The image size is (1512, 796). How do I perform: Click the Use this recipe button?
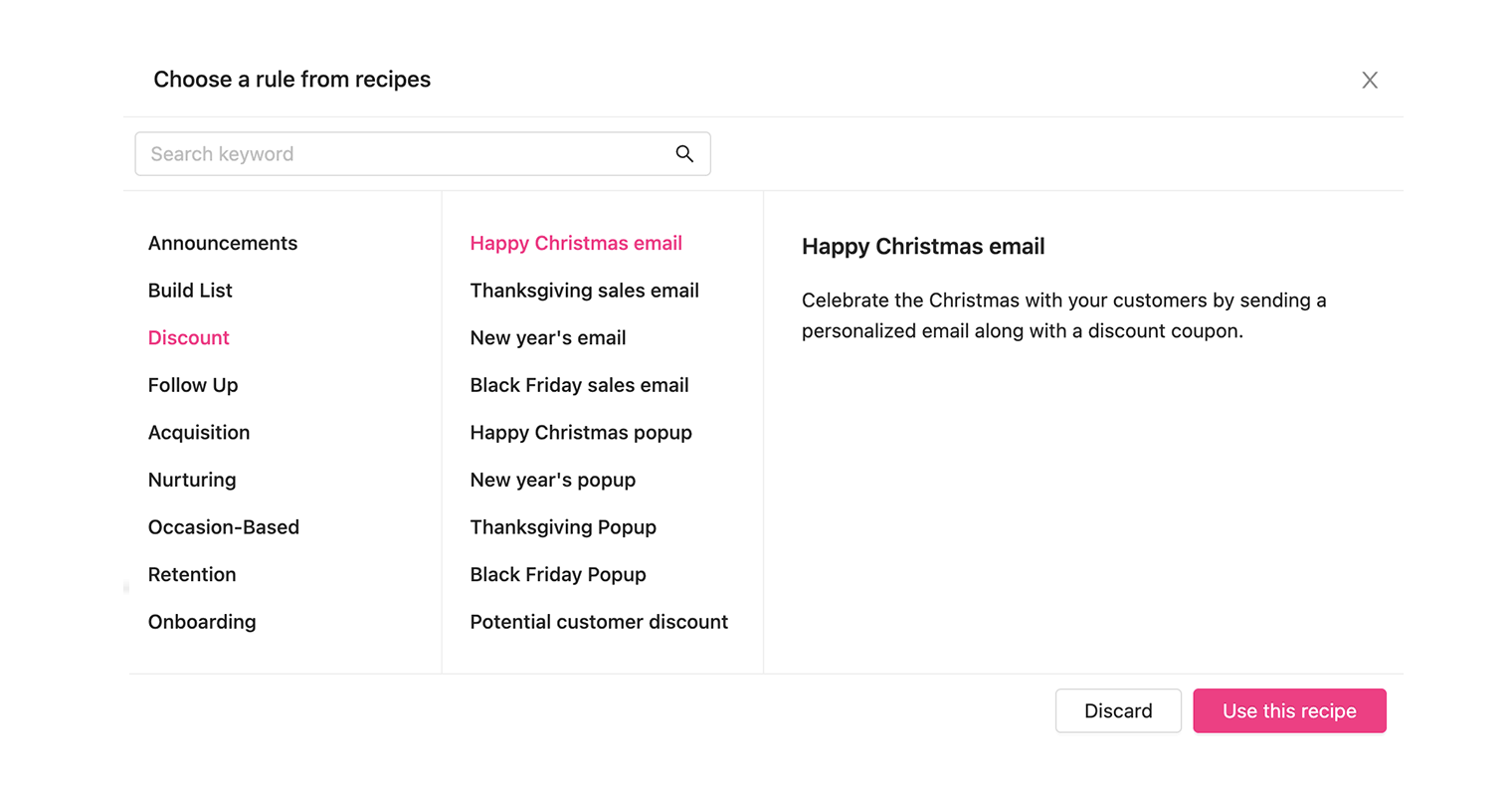coord(1289,710)
